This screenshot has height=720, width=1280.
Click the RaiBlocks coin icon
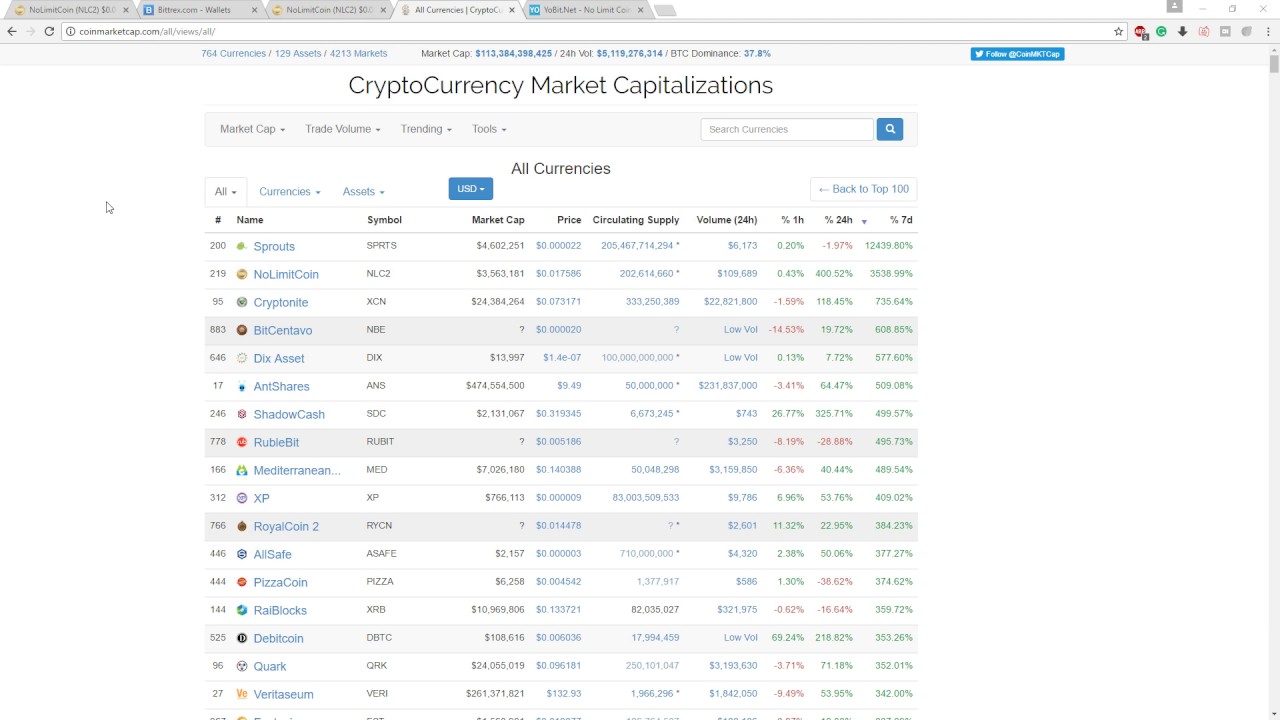pos(241,610)
